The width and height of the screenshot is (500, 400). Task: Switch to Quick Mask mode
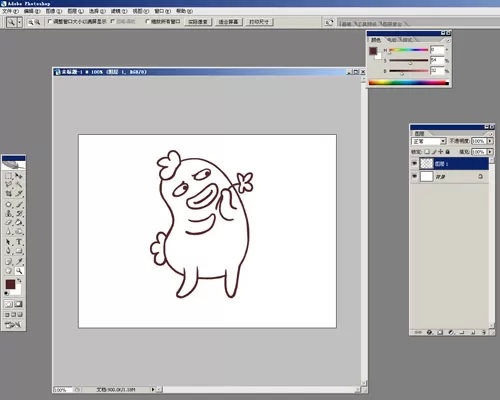click(18, 304)
